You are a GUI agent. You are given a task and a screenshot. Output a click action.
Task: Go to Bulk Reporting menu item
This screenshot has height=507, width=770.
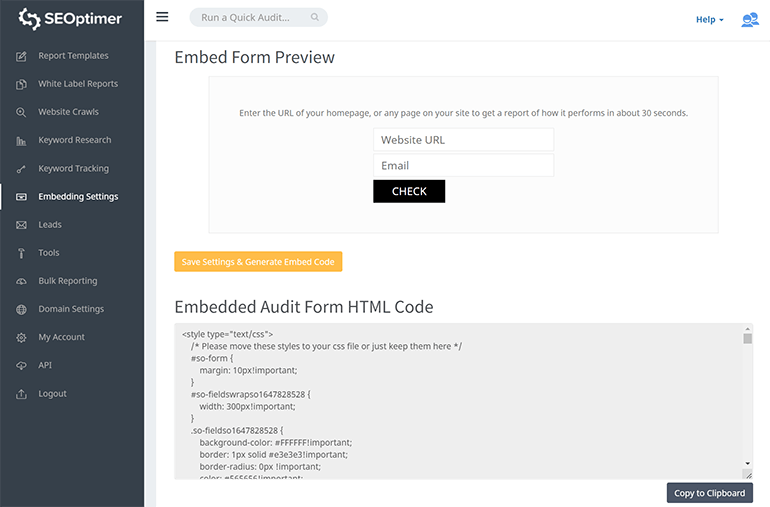click(68, 281)
